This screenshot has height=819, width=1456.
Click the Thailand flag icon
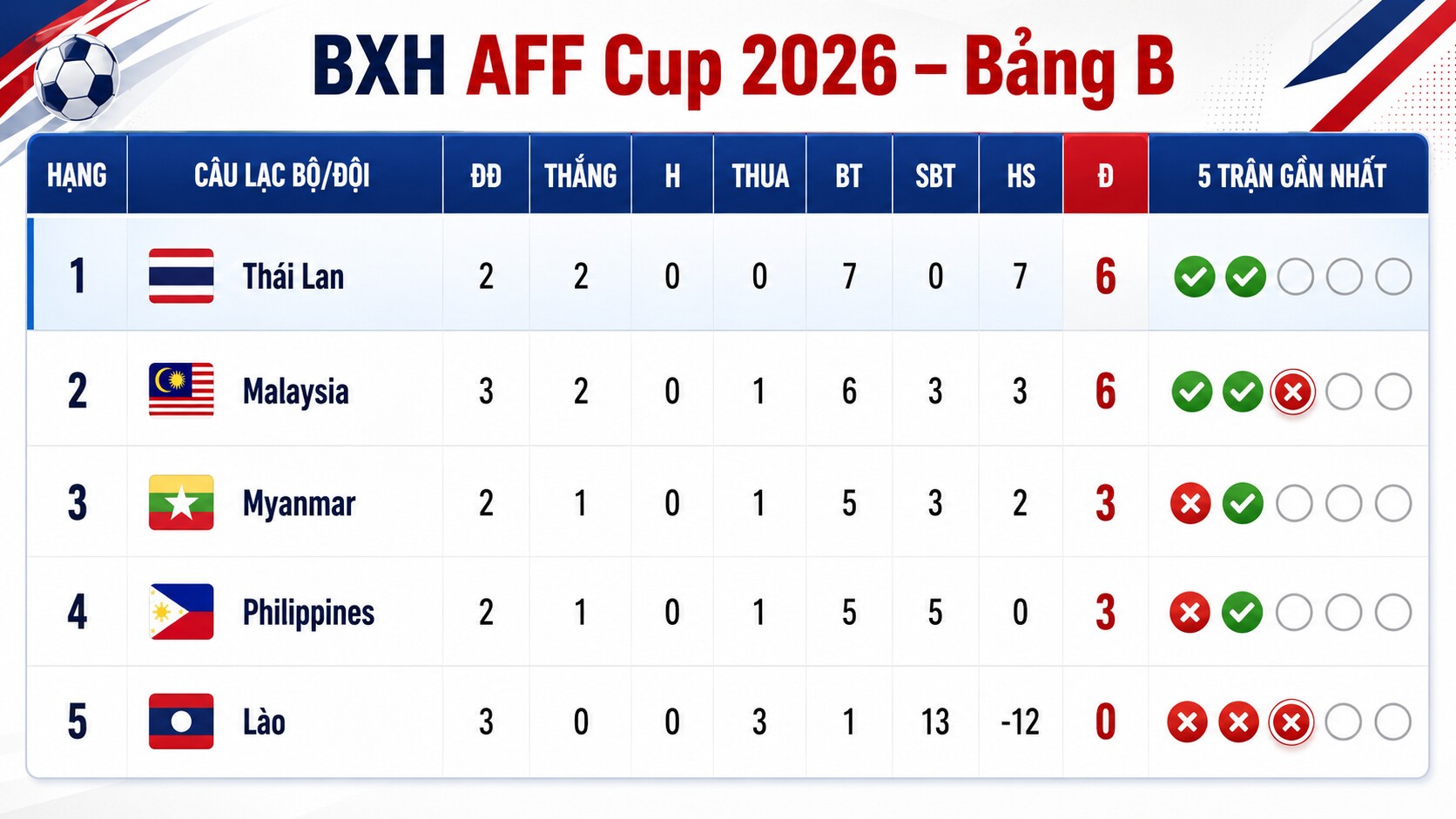pos(181,276)
